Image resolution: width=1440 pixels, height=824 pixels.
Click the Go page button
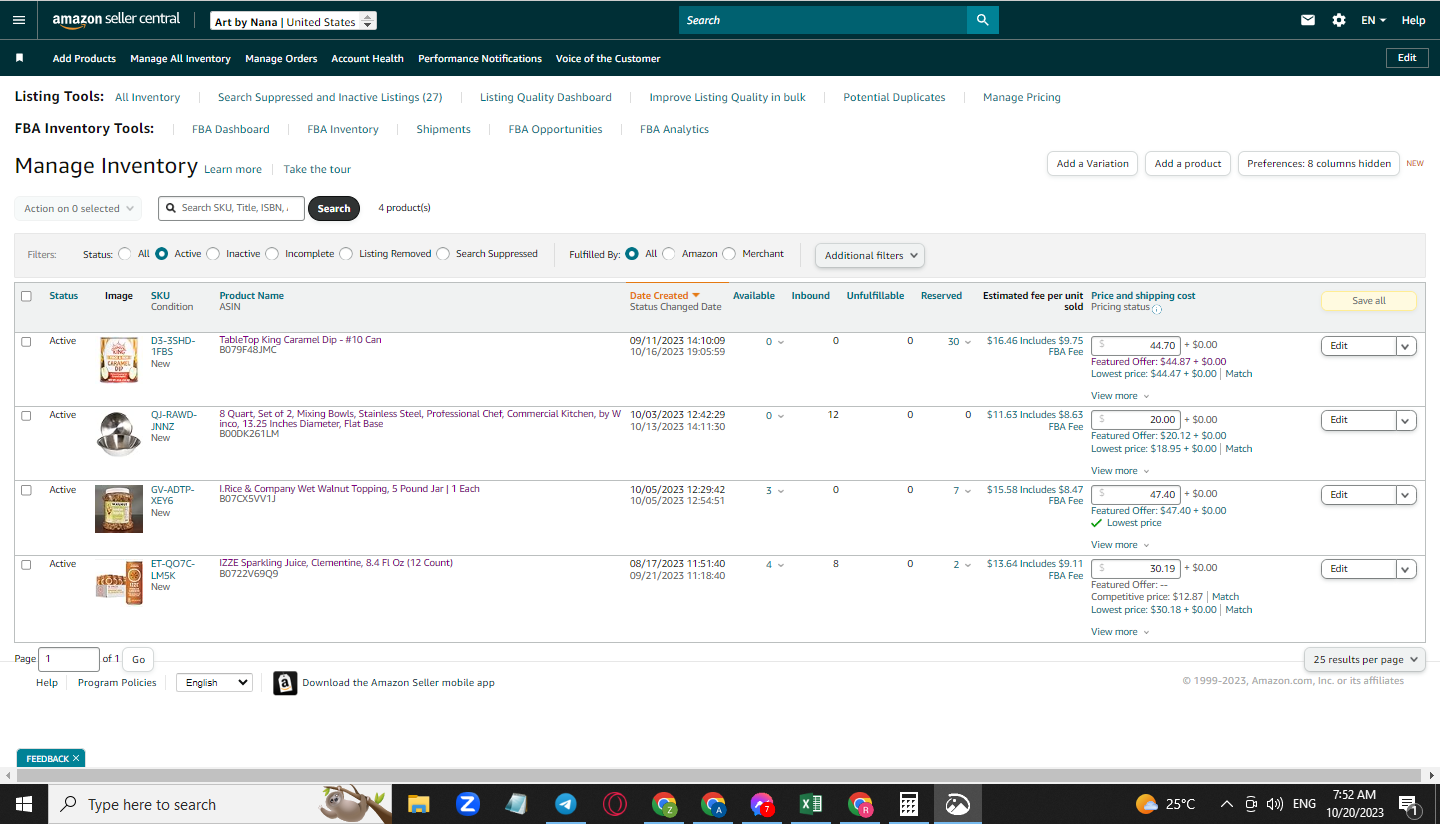pos(138,659)
